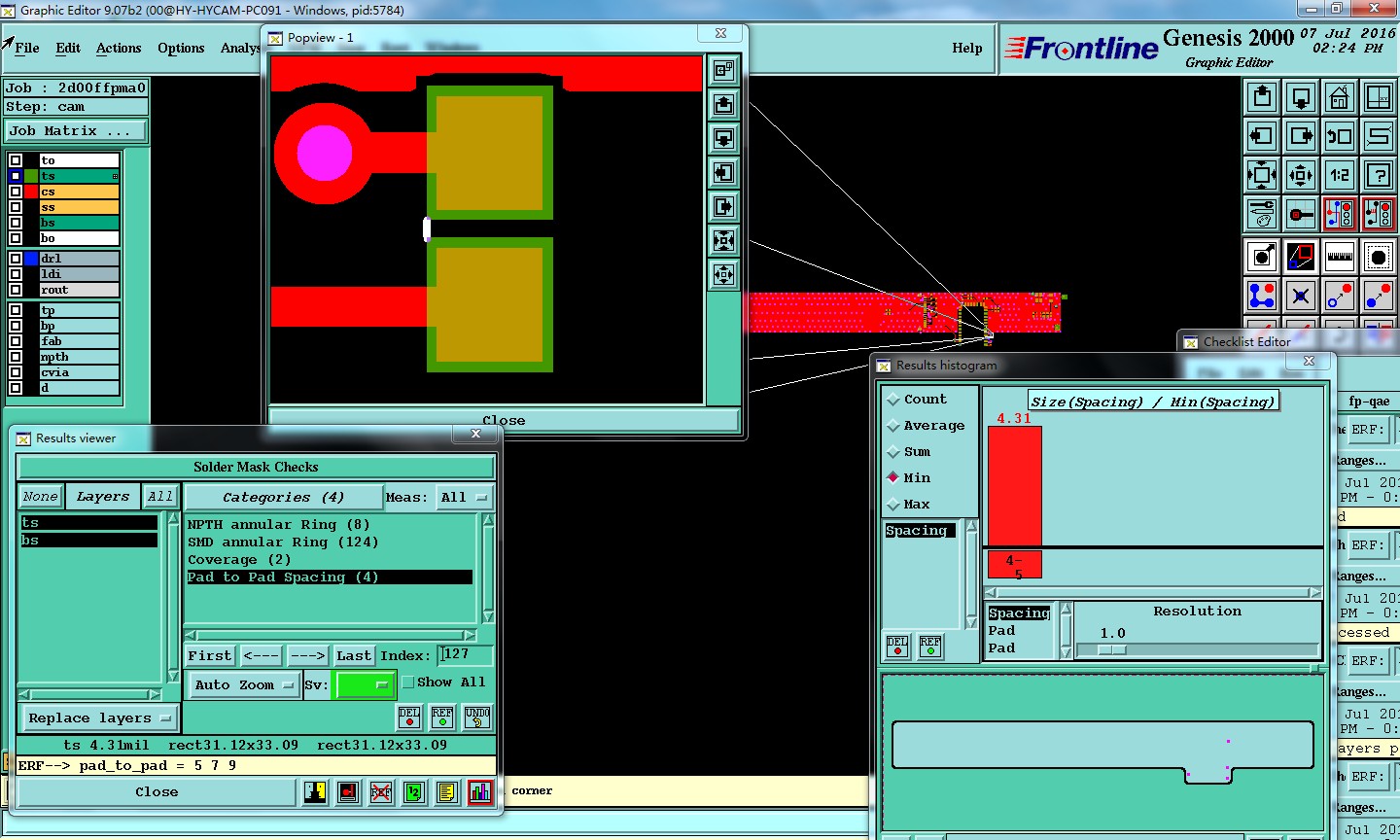Click the None layers button
The height and width of the screenshot is (840, 1400).
tap(41, 497)
